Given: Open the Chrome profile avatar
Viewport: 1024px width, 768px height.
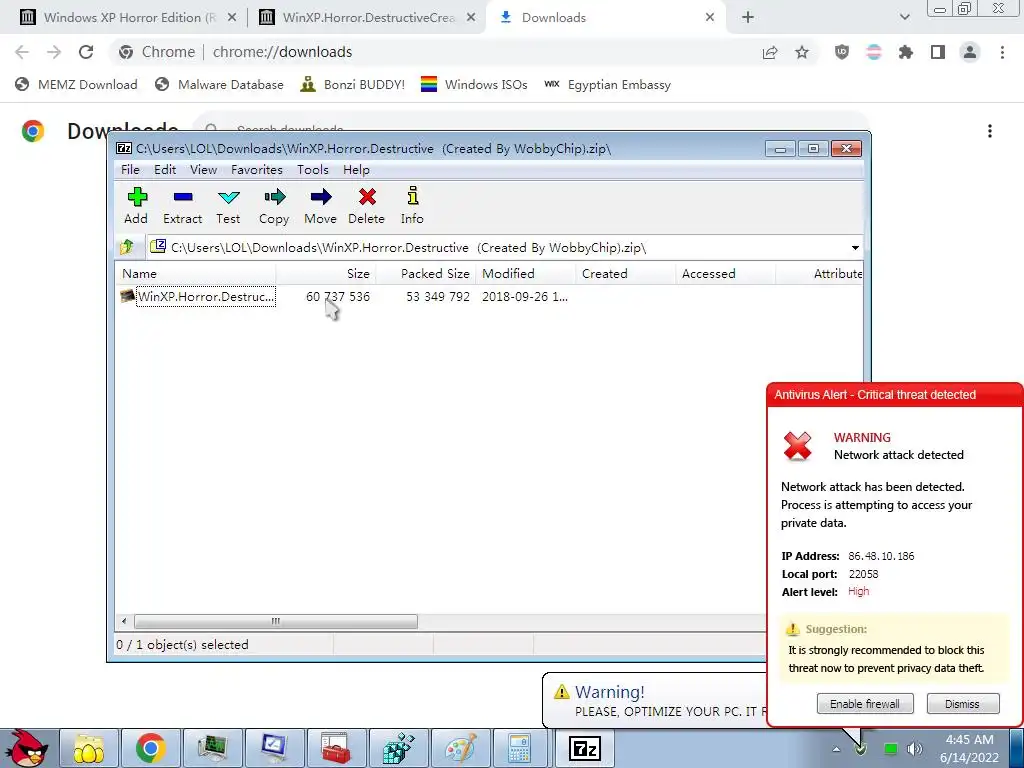Looking at the screenshot, I should point(970,52).
